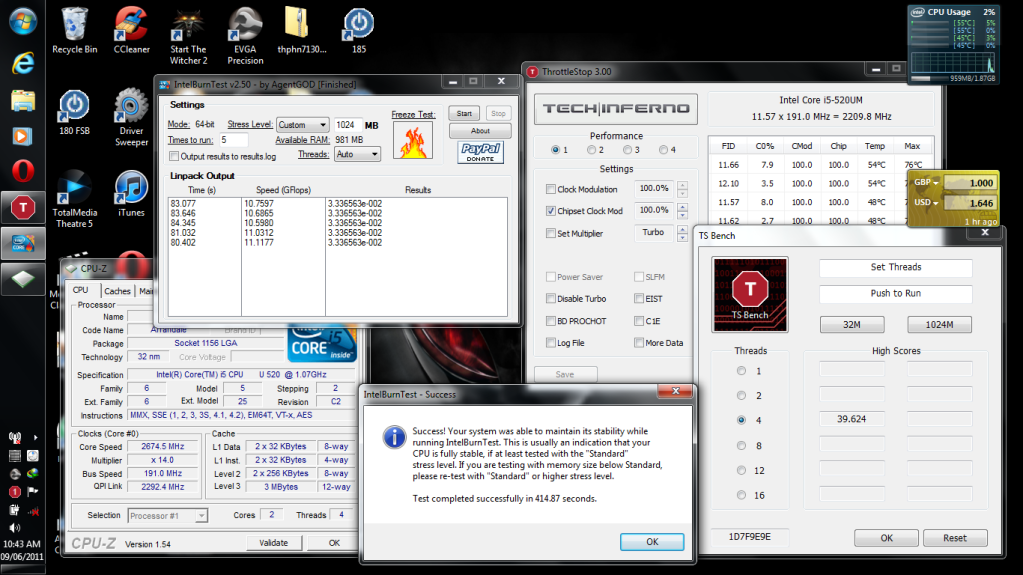Click Set Threads in TS Bench
This screenshot has width=1023, height=575.
click(x=896, y=267)
